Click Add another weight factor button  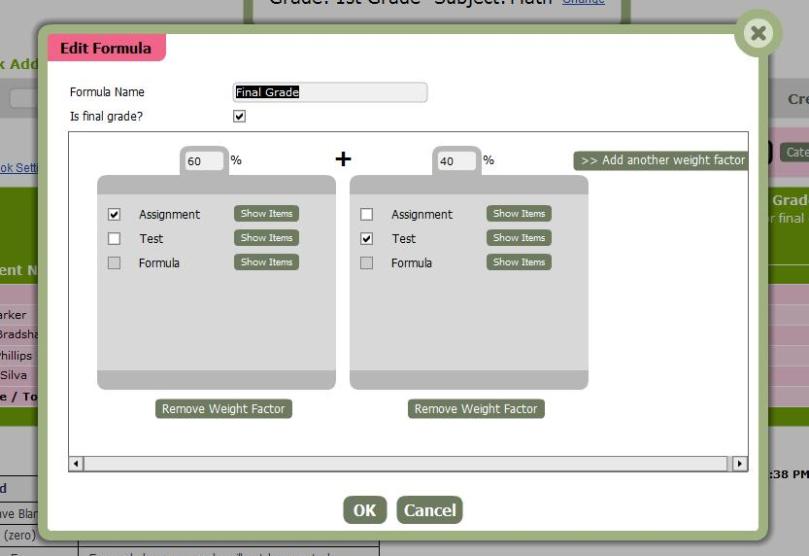(661, 160)
